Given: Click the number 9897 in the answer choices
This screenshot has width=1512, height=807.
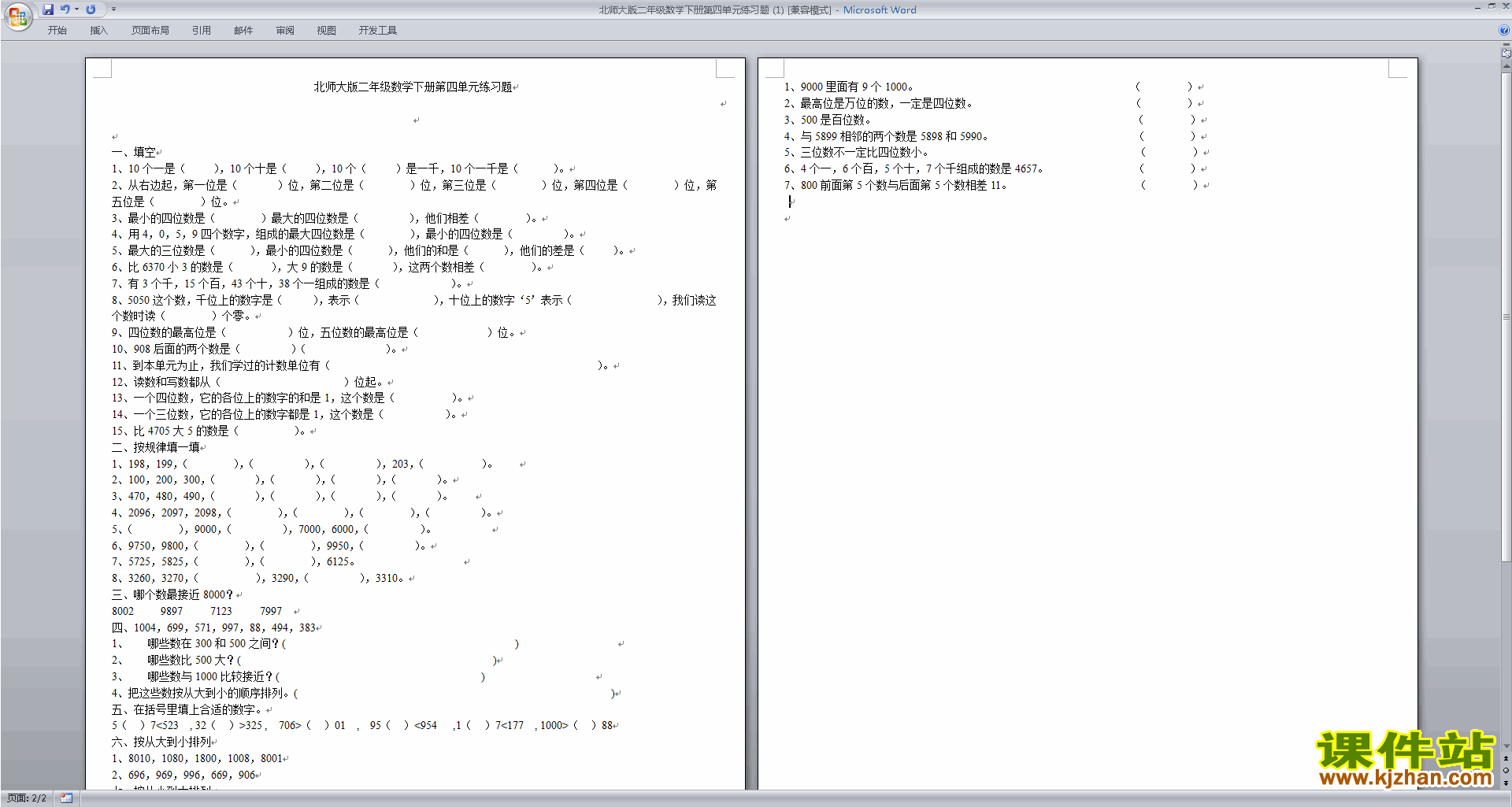Looking at the screenshot, I should point(171,611).
